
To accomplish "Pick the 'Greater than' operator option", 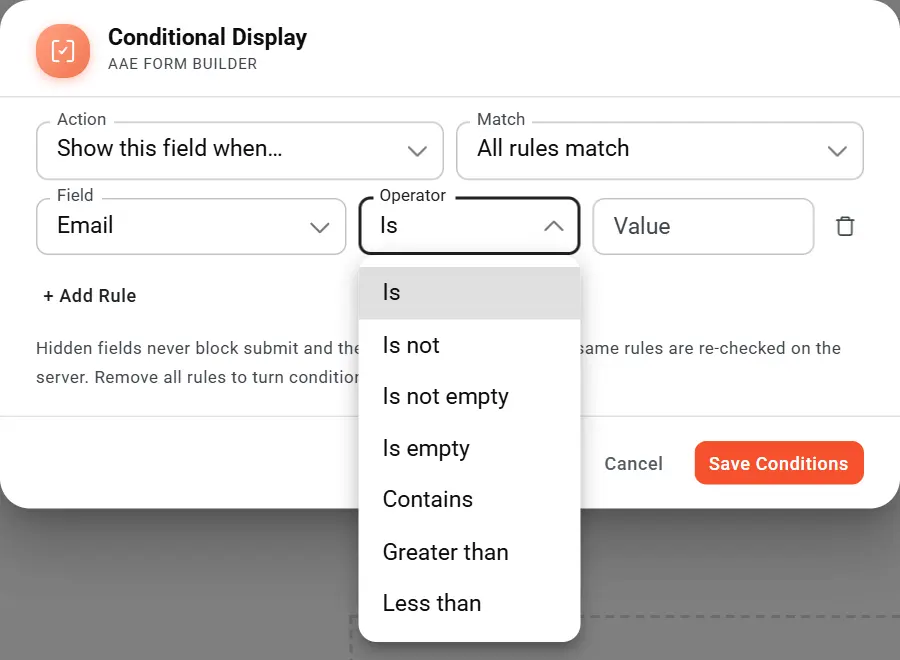I will point(470,552).
